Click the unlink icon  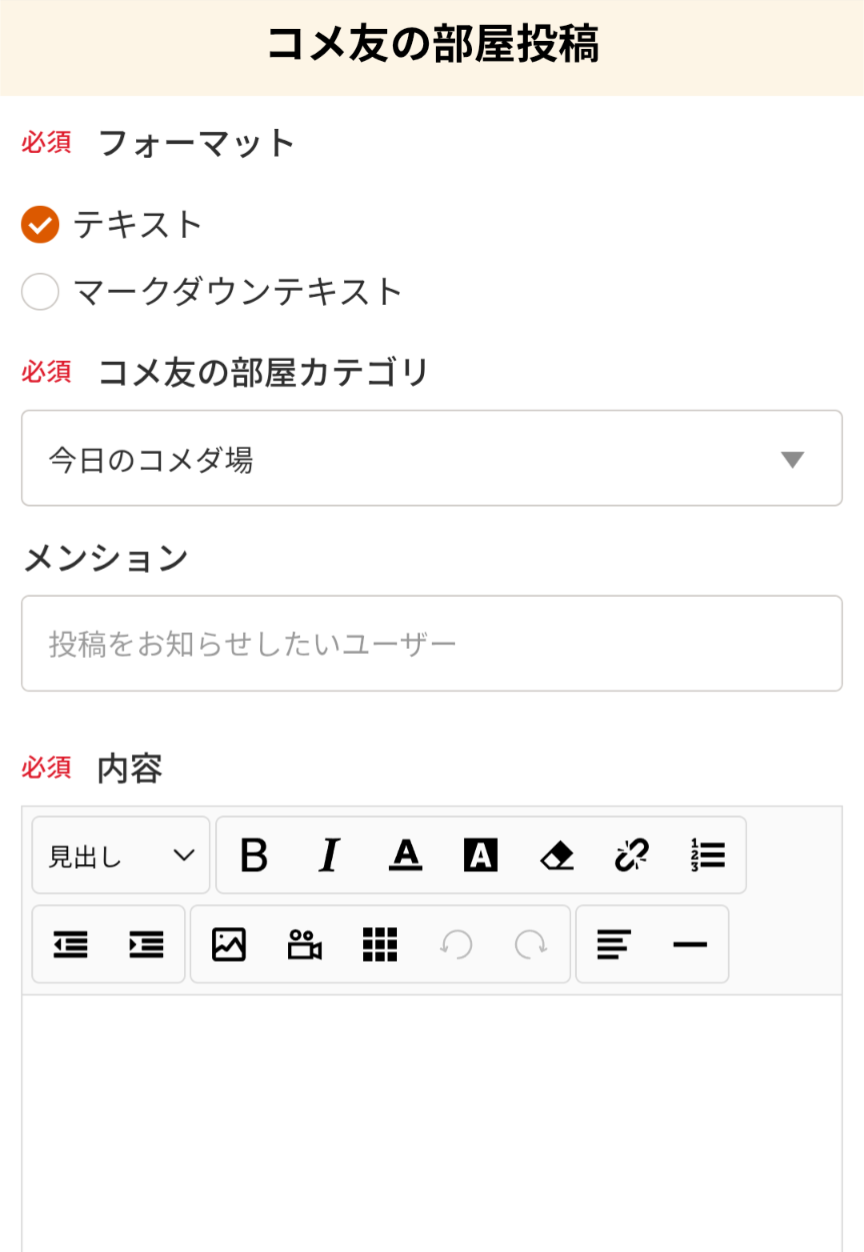pyautogui.click(x=632, y=855)
